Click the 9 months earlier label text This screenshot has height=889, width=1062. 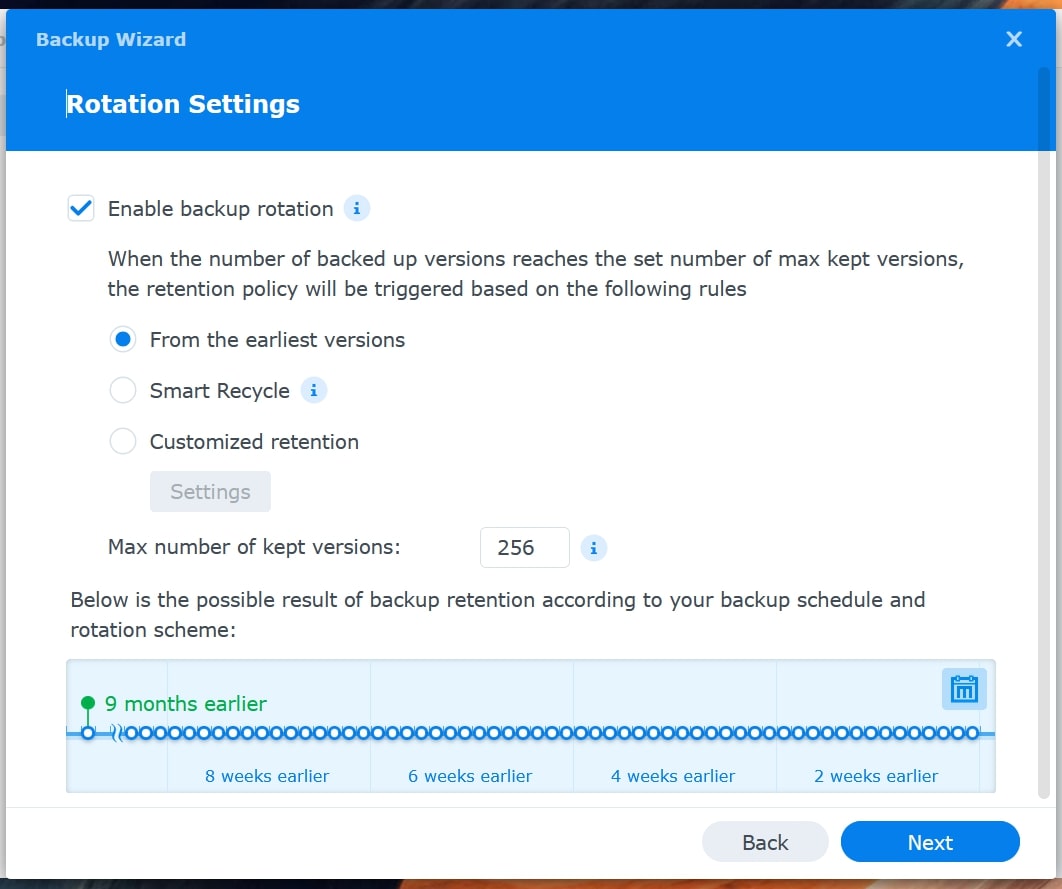186,704
